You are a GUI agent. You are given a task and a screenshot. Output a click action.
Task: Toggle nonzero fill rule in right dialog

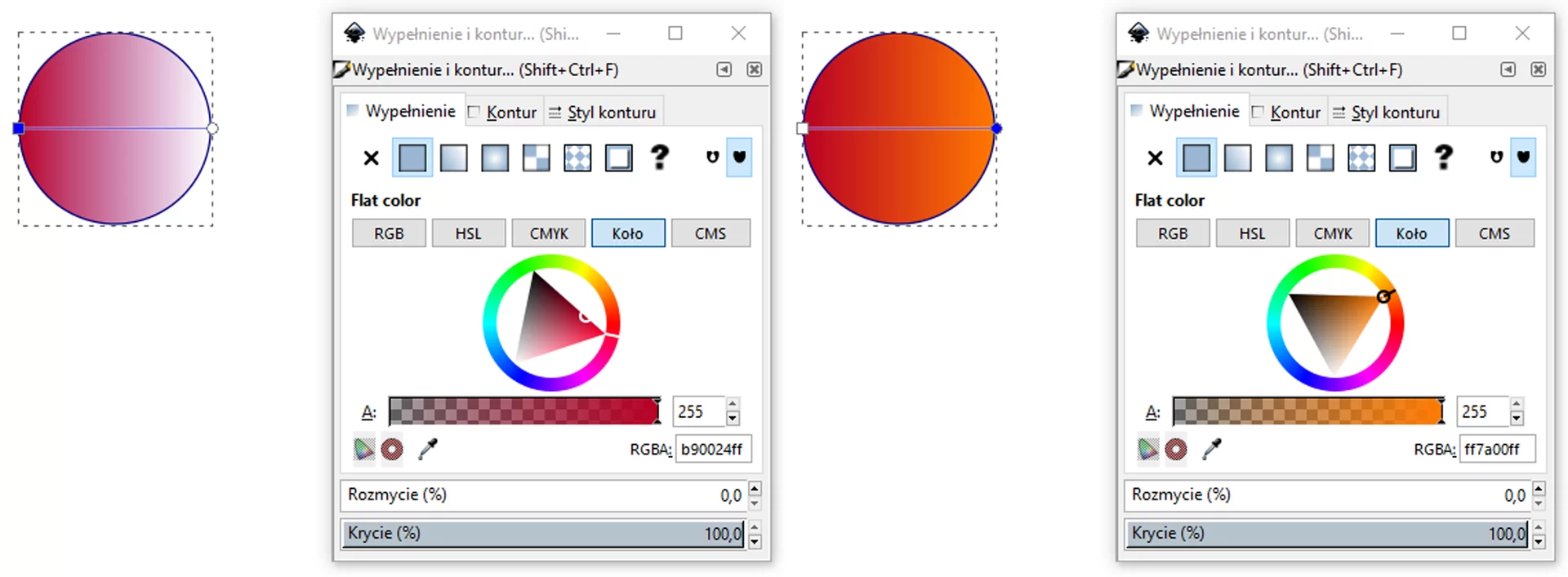1523,157
